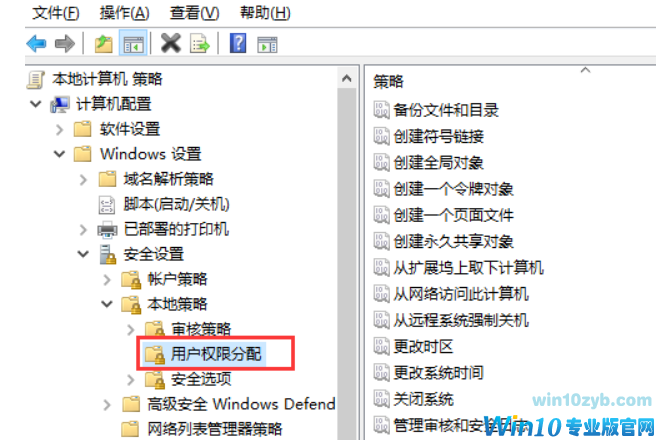Click the Up one level folder icon
Image resolution: width=660 pixels, height=440 pixels.
(x=104, y=44)
